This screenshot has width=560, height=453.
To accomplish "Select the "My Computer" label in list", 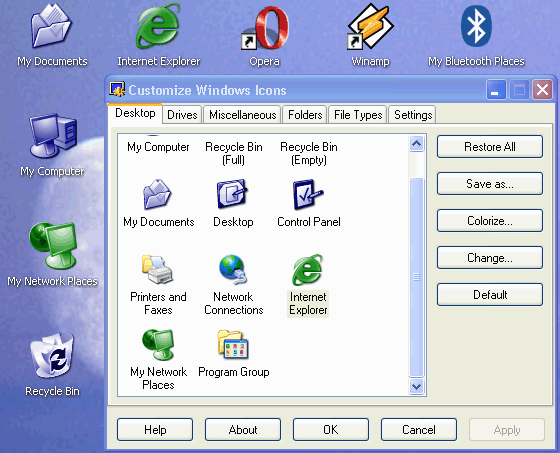I will coord(158,147).
